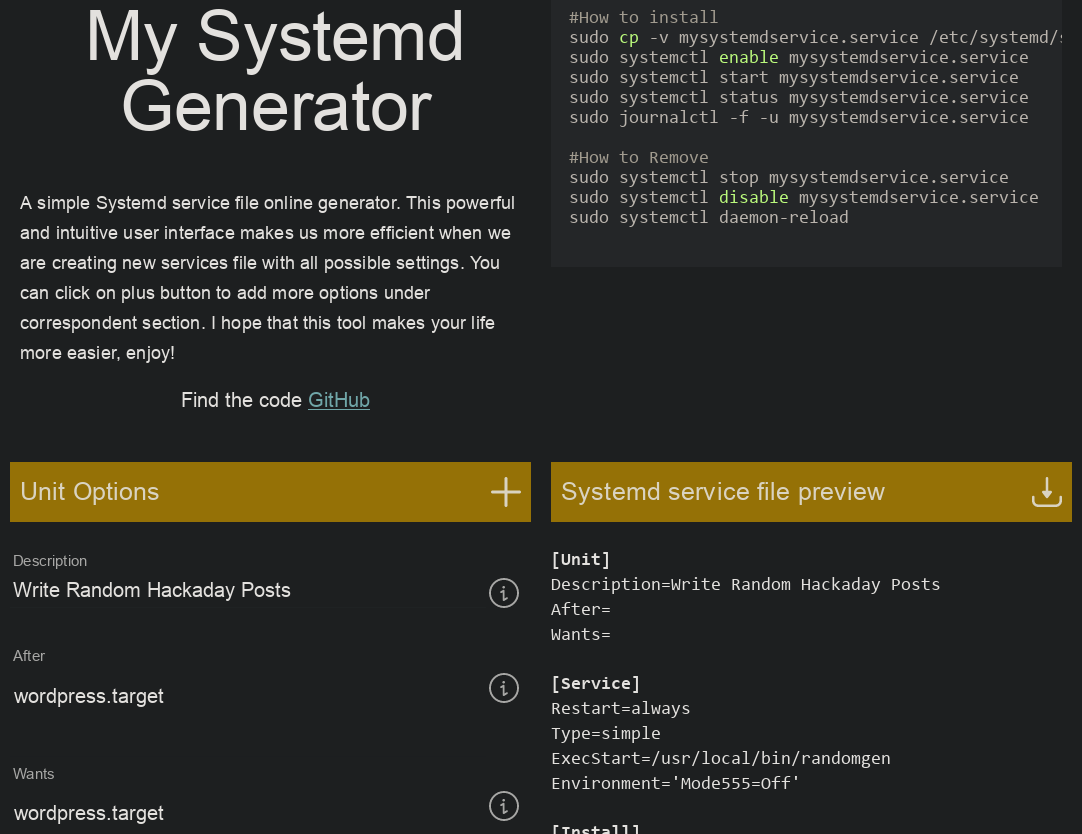
Task: Open info icon beside Description field
Action: (x=503, y=593)
